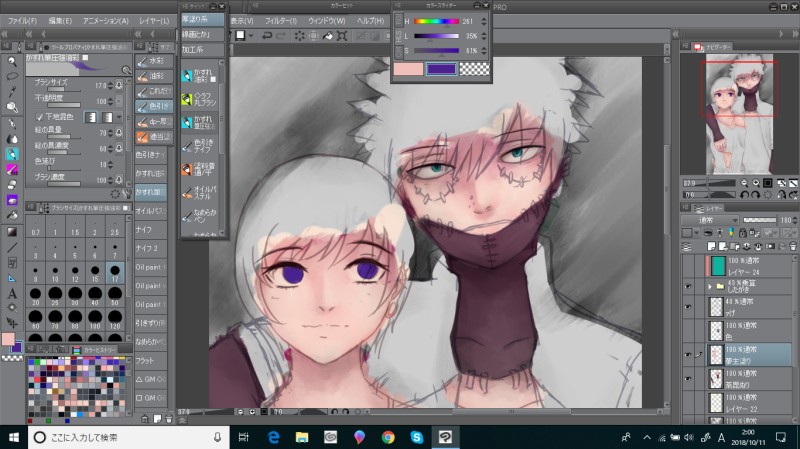Pick brush size preset 17
Screen dimensions: 800x449
tap(115, 274)
